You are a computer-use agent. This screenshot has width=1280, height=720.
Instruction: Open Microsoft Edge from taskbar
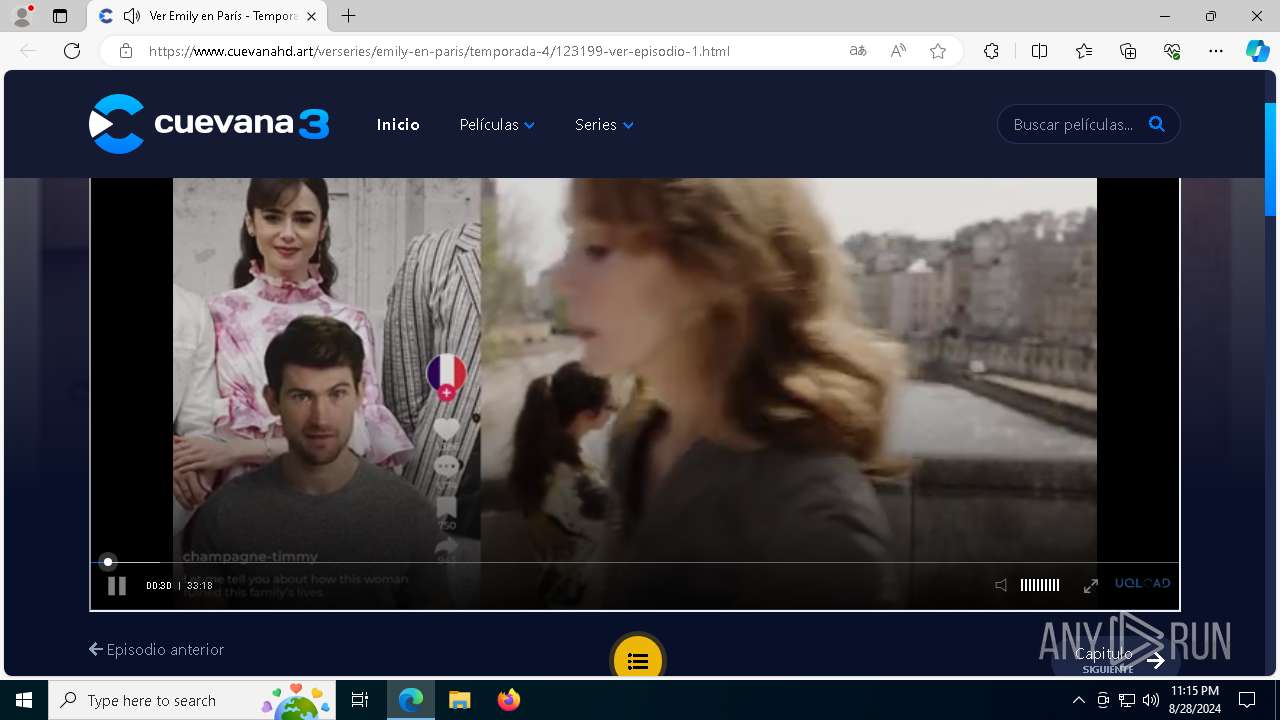pos(411,700)
